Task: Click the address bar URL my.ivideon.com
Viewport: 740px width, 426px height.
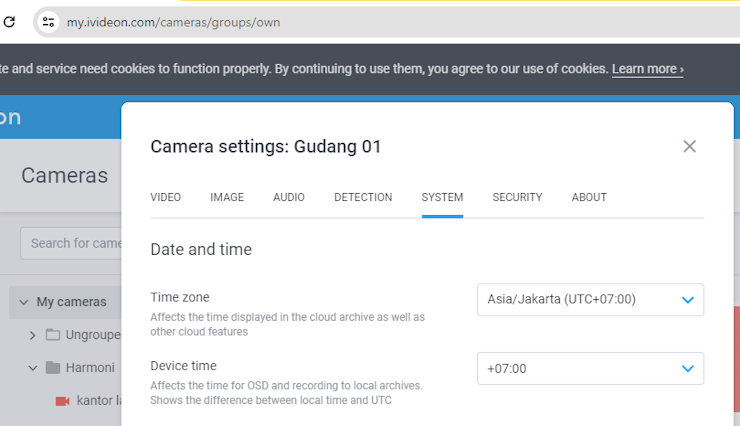Action: pyautogui.click(x=173, y=22)
